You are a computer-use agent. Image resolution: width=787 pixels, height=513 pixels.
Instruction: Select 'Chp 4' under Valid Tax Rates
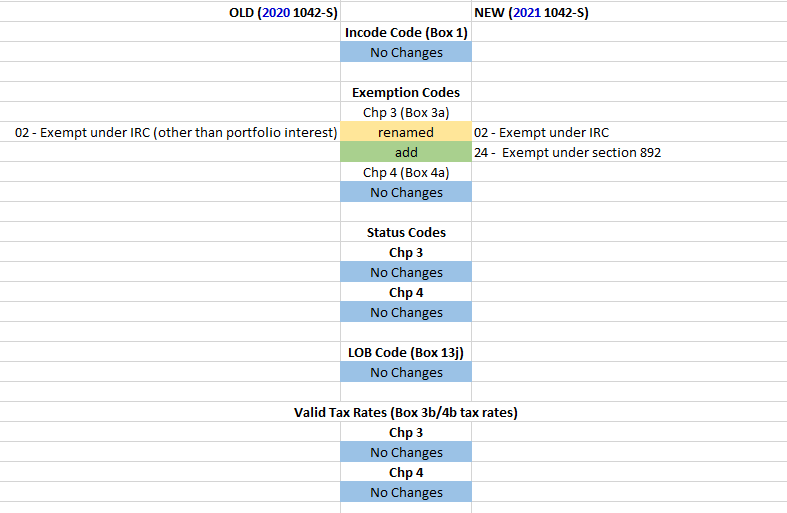[x=406, y=472]
